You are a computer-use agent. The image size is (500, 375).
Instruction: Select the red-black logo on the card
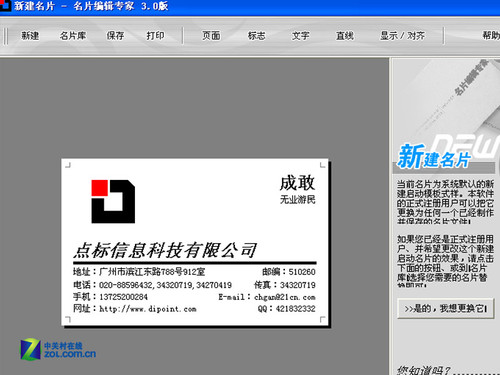tap(113, 201)
